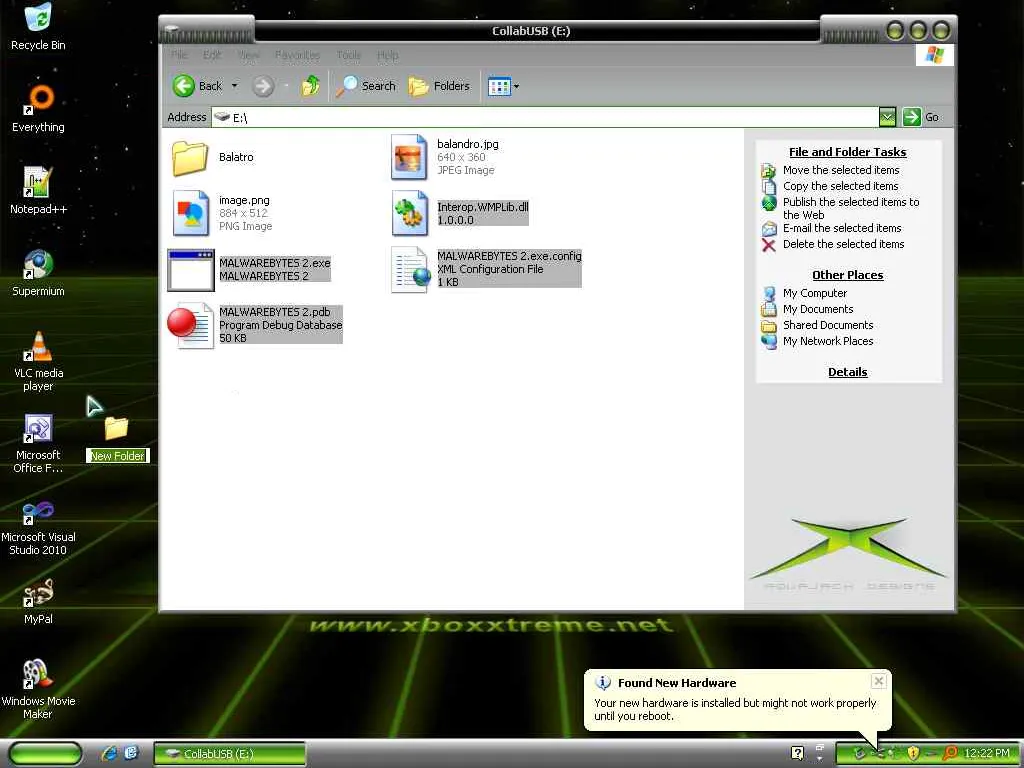
Task: Click Move the selected items
Action: pos(840,170)
